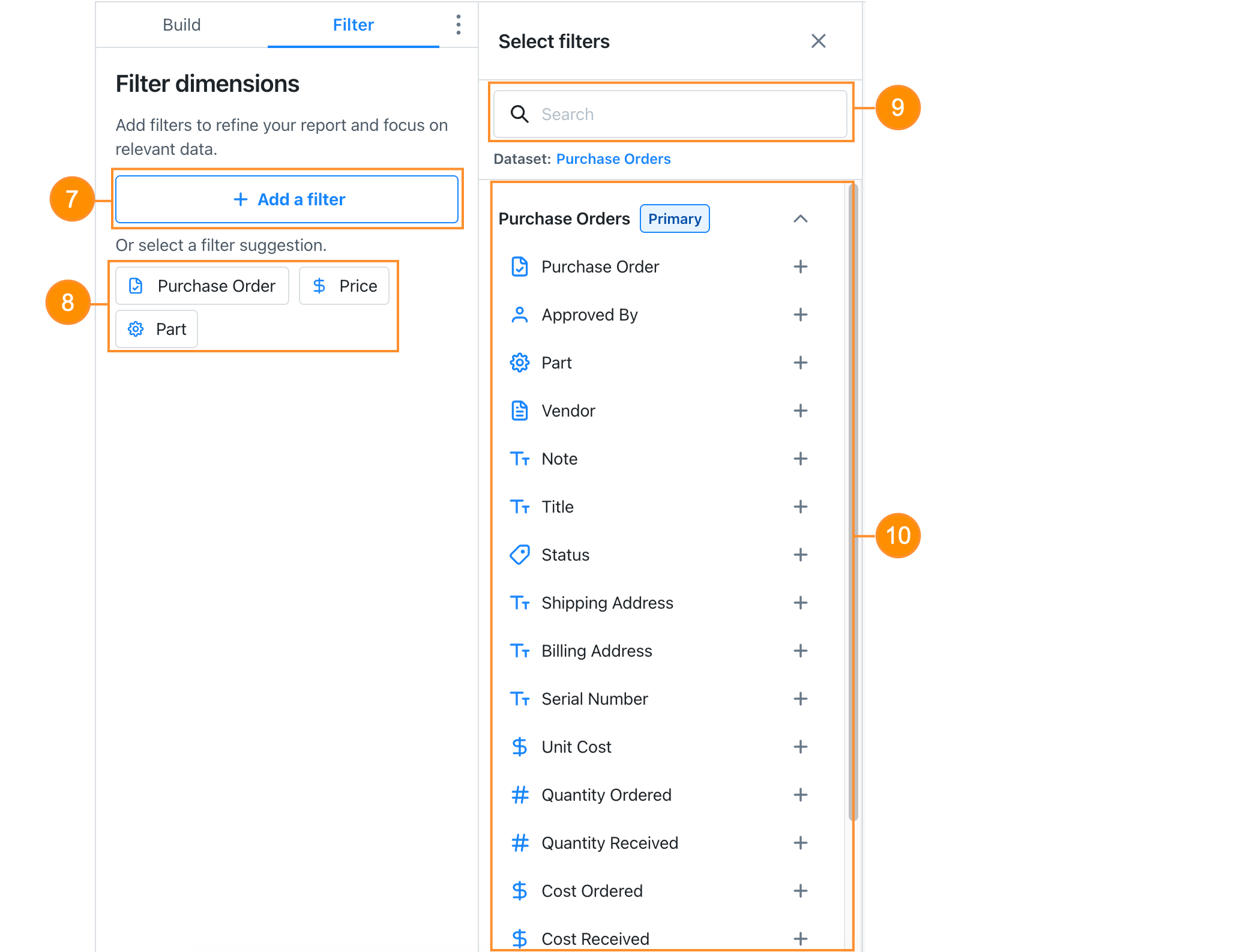Select the Serial Number text icon
The width and height of the screenshot is (1234, 952).
click(520, 699)
